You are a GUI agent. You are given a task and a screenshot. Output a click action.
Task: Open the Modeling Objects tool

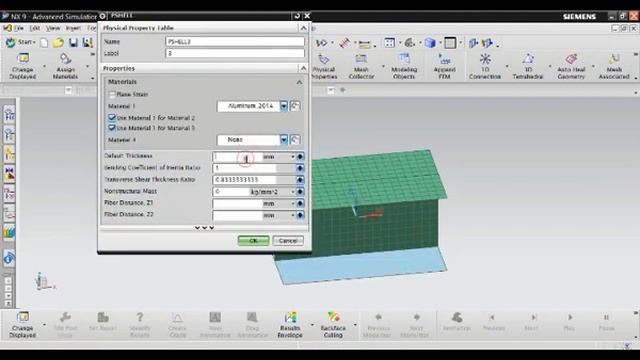pos(404,66)
